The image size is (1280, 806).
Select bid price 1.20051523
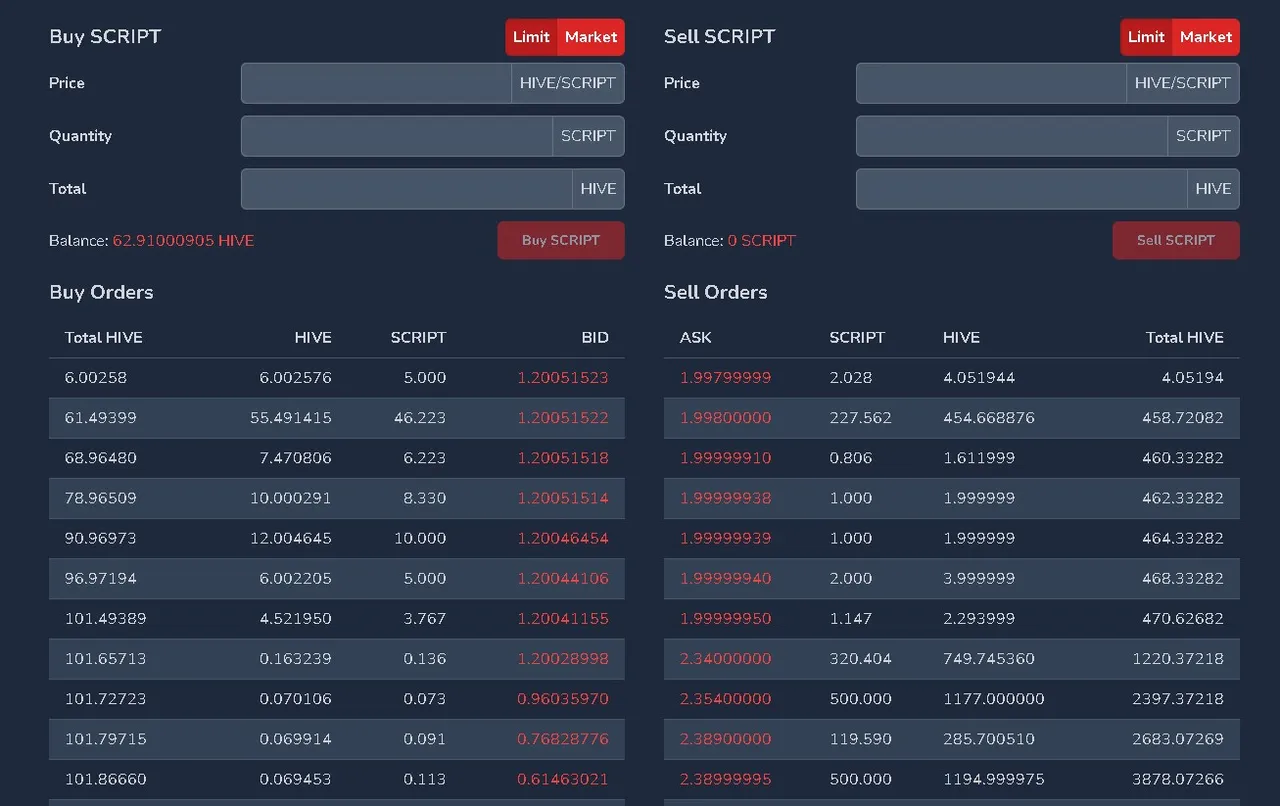click(563, 378)
